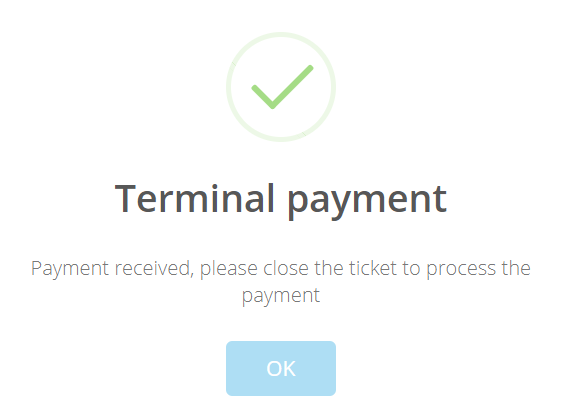Click the OK button
The height and width of the screenshot is (403, 569).
(x=281, y=368)
